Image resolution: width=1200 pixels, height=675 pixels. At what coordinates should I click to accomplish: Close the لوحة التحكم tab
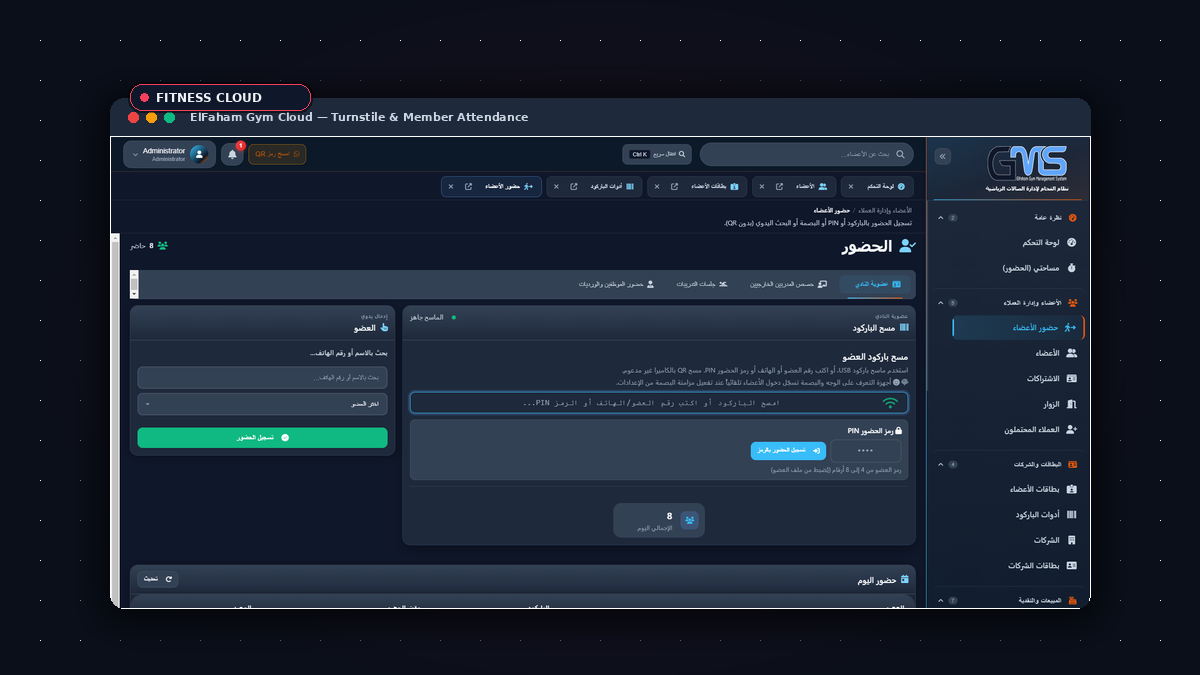click(x=850, y=187)
